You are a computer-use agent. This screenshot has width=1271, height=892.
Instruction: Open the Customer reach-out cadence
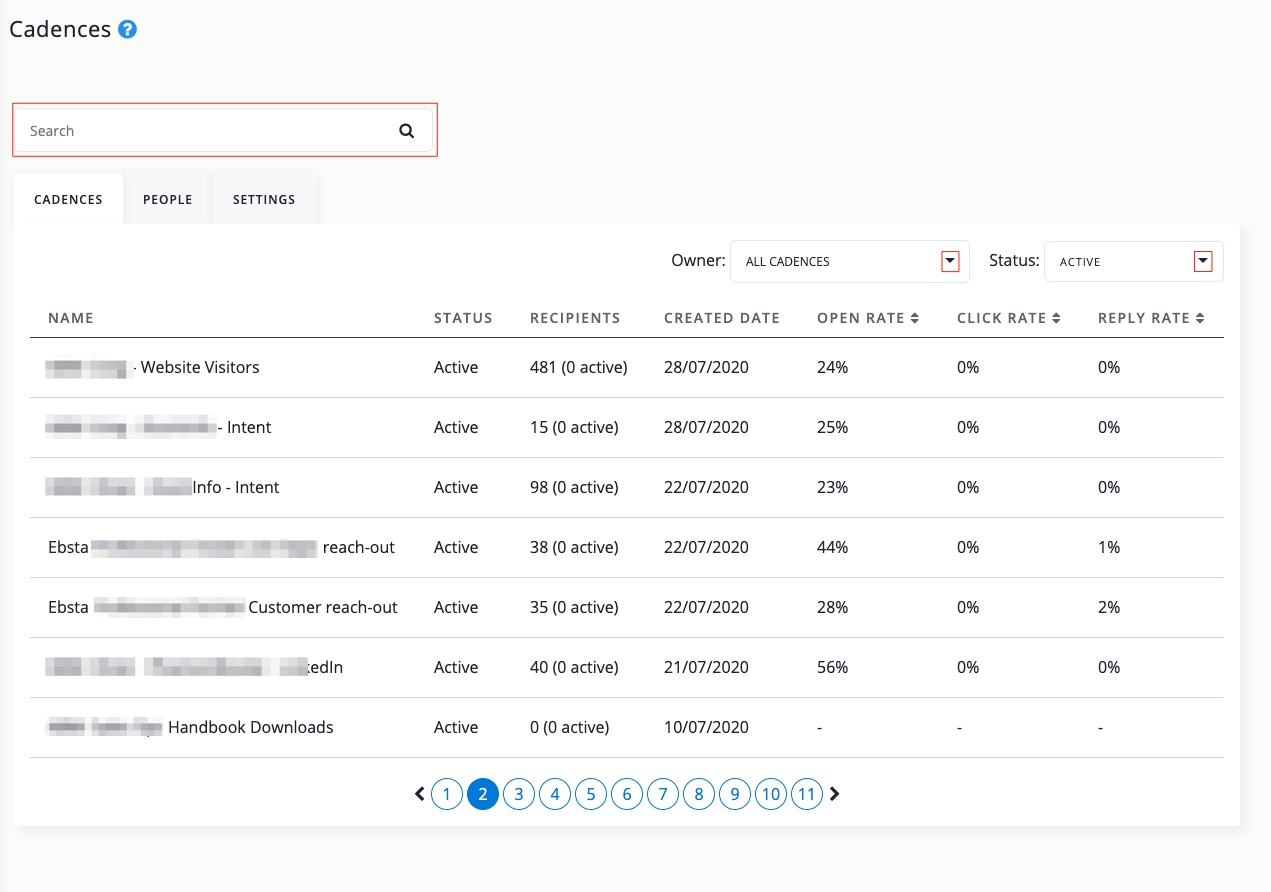(x=322, y=607)
